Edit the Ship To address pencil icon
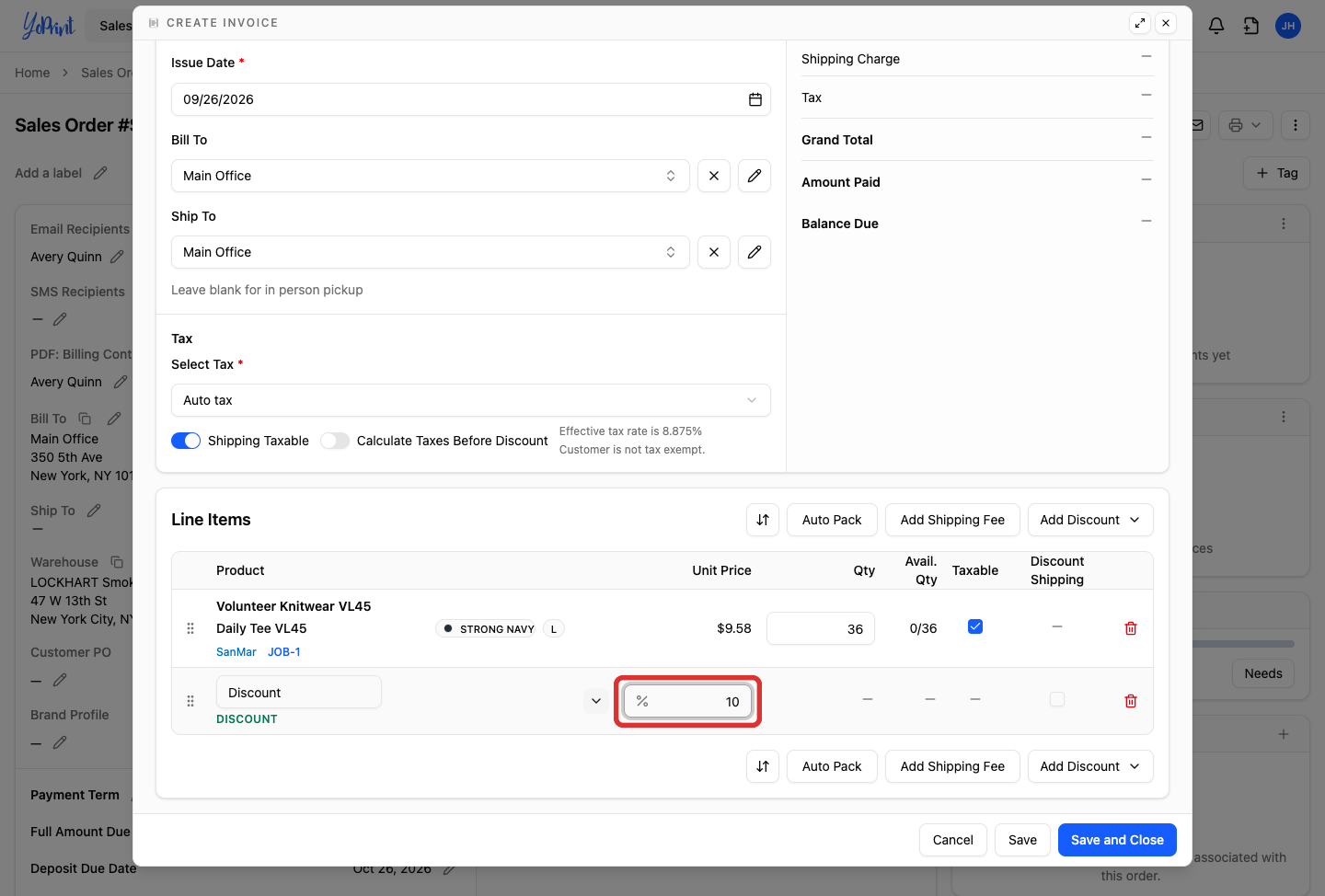 (755, 252)
